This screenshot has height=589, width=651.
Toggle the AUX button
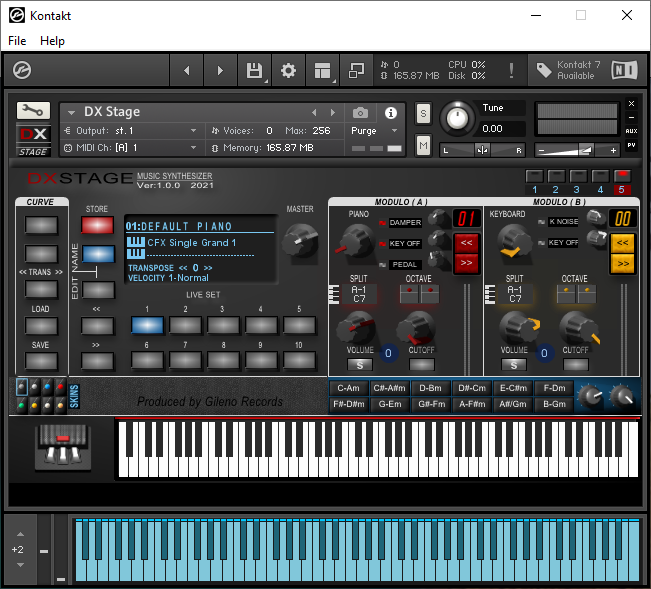(631, 131)
